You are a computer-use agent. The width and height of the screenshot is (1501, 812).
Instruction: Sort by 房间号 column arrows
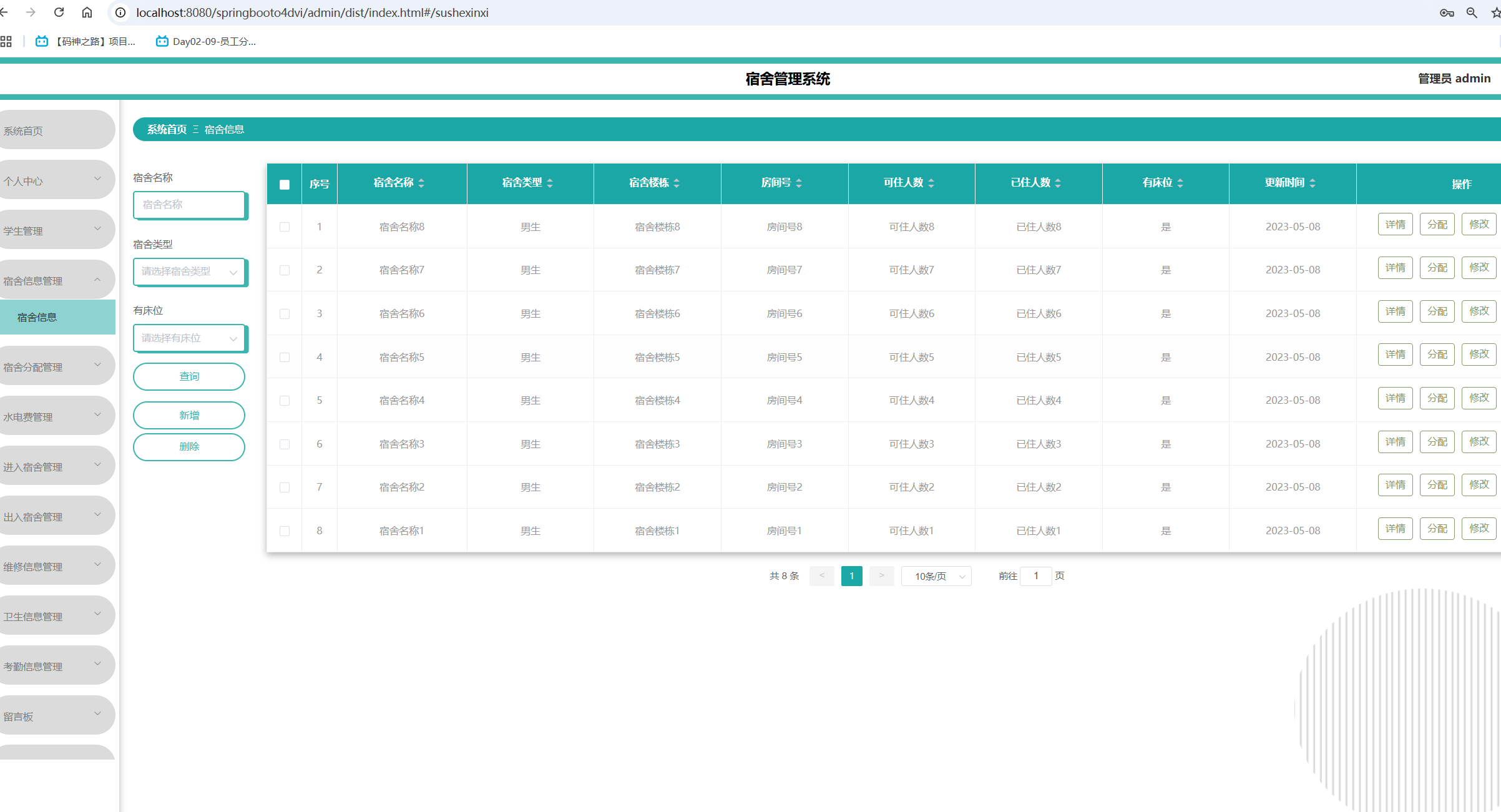pyautogui.click(x=799, y=183)
